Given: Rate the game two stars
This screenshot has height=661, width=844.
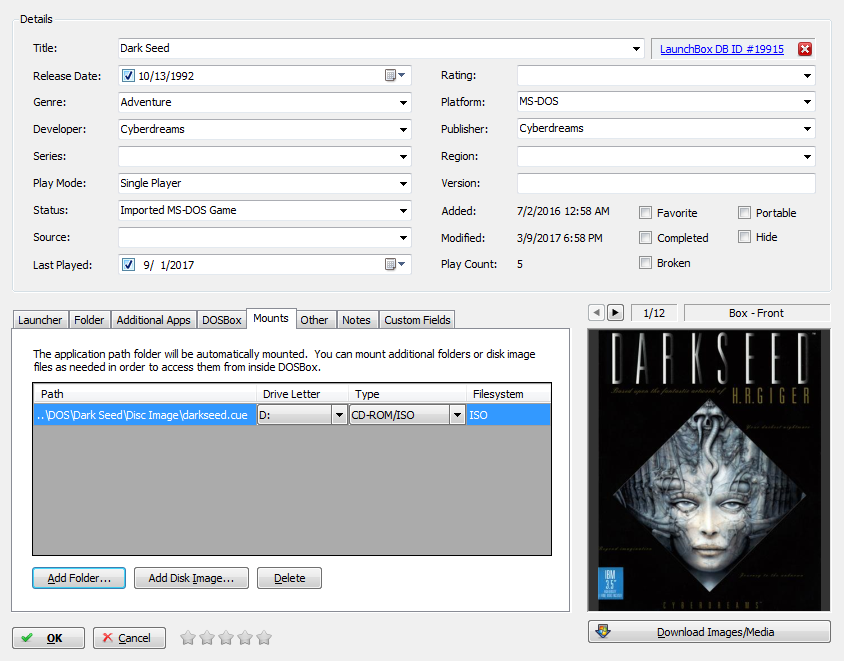Looking at the screenshot, I should 207,638.
